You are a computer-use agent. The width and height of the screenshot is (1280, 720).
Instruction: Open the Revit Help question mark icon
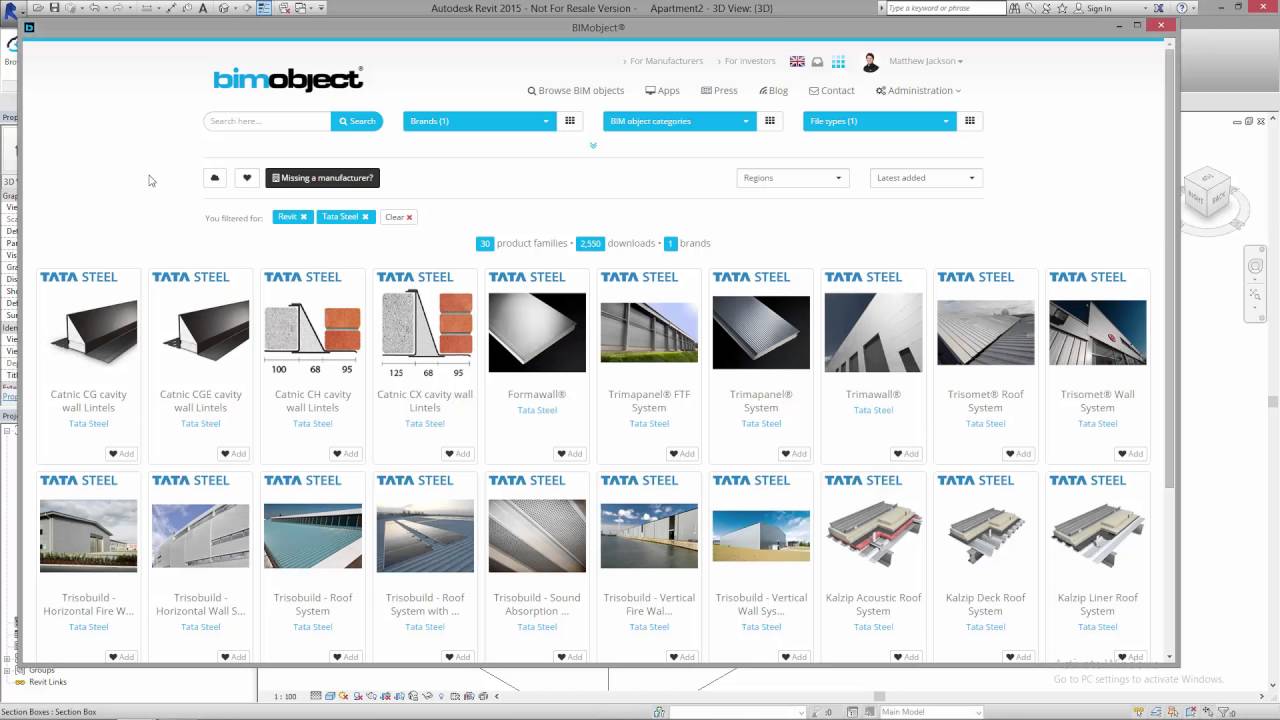[1181, 8]
